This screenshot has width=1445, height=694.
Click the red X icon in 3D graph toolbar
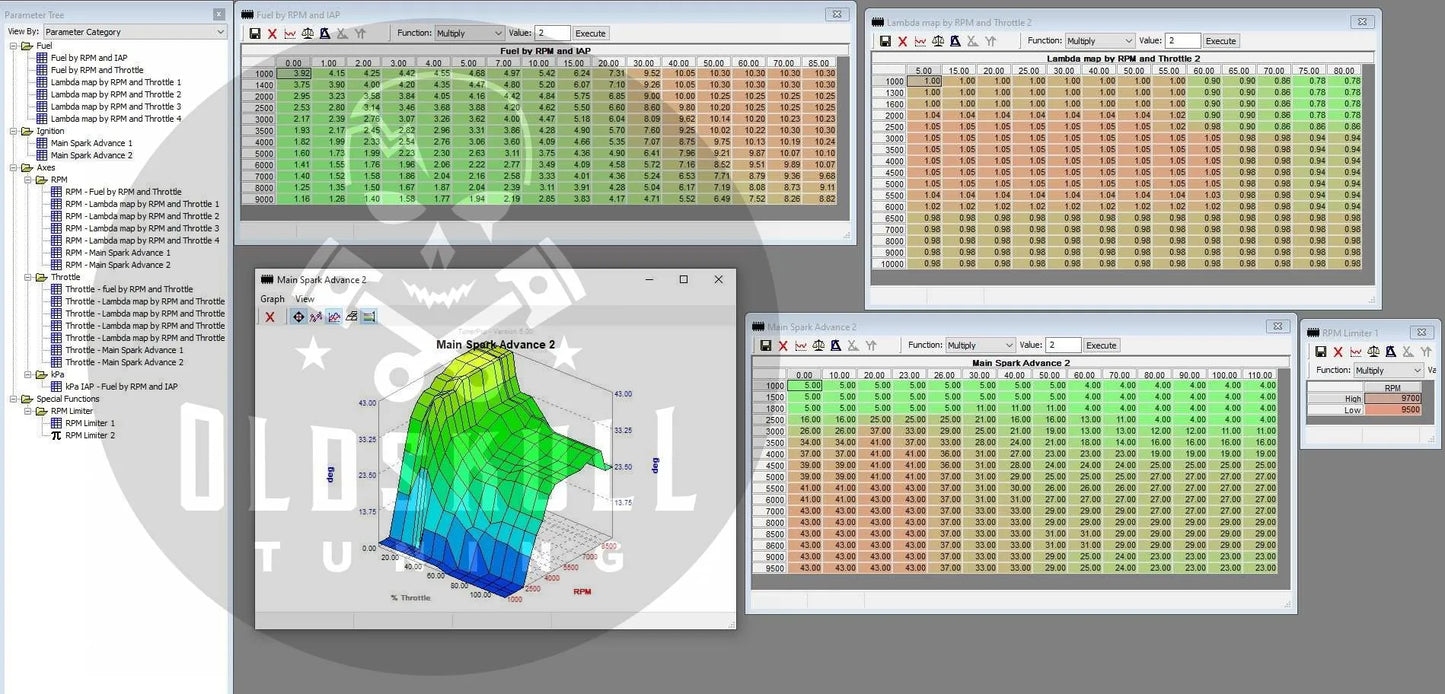coord(270,317)
